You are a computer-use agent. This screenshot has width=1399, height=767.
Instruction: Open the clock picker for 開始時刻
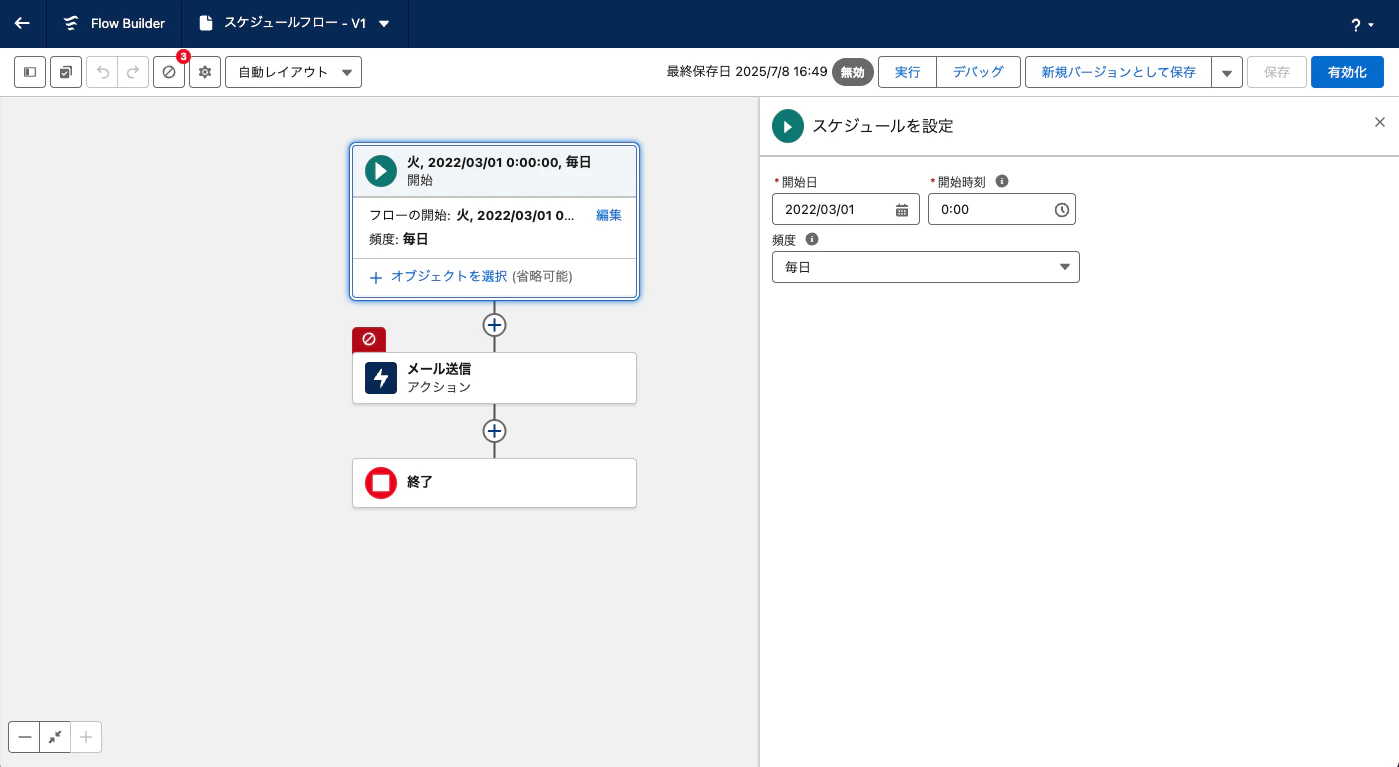(1061, 209)
